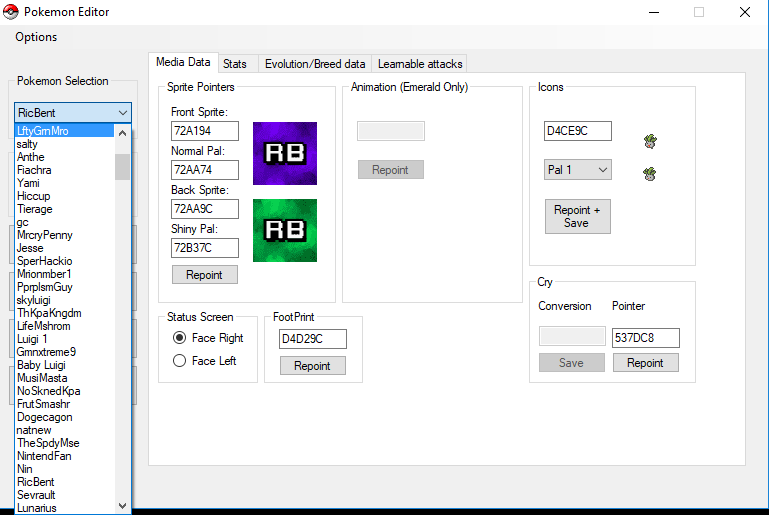Open the Options menu
769x515 pixels.
(36, 37)
